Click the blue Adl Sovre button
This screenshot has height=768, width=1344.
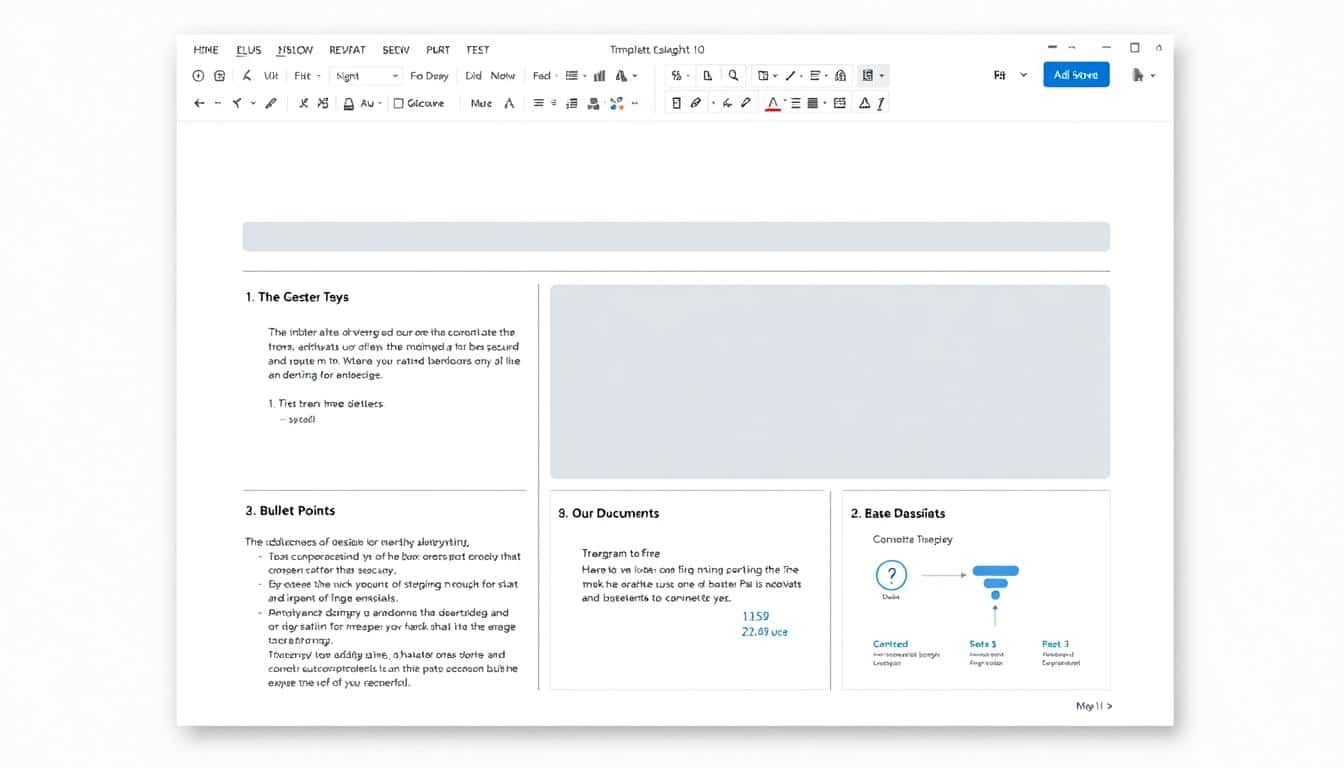(1076, 75)
